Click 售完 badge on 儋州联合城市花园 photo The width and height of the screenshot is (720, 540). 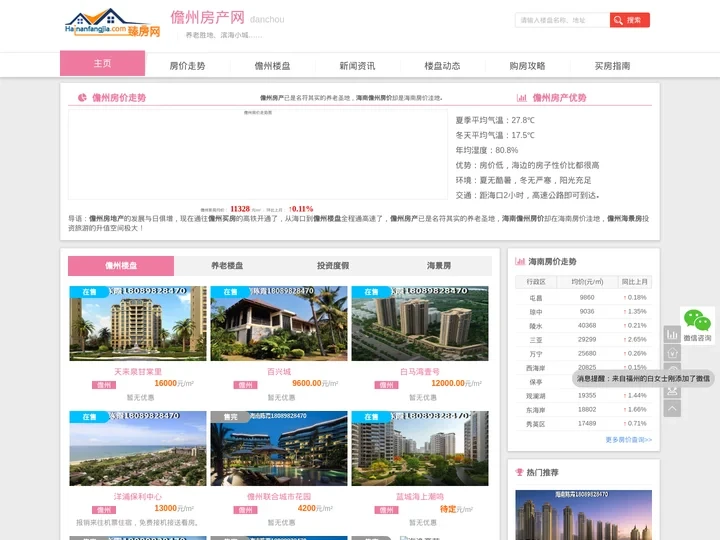(230, 416)
